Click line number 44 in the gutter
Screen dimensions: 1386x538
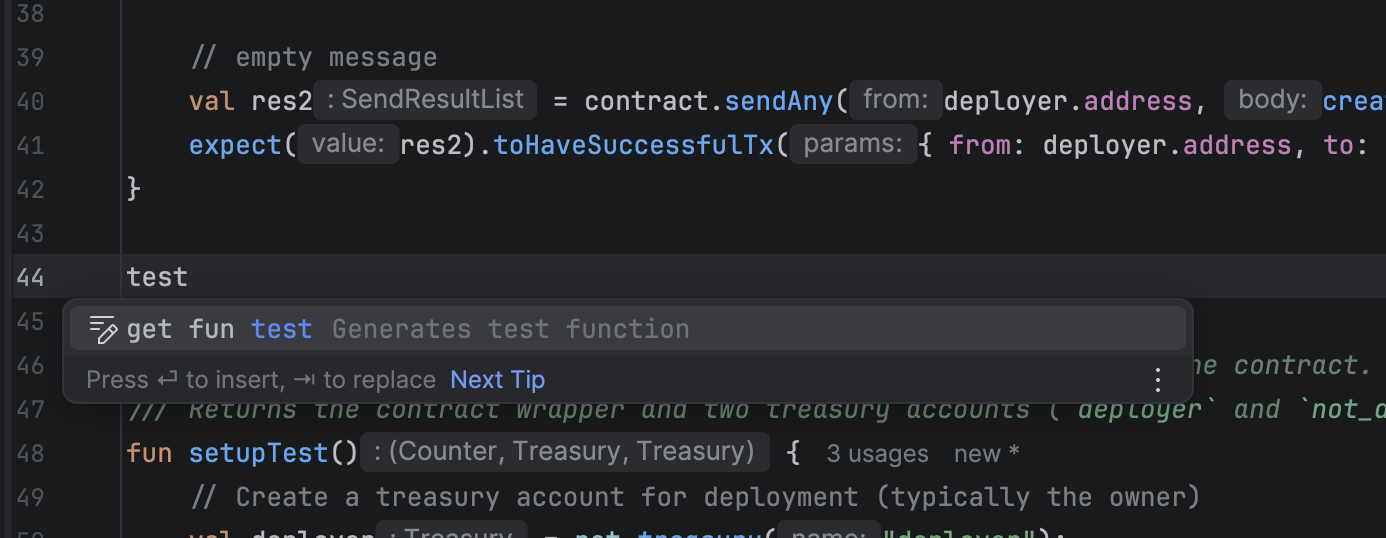tap(30, 277)
